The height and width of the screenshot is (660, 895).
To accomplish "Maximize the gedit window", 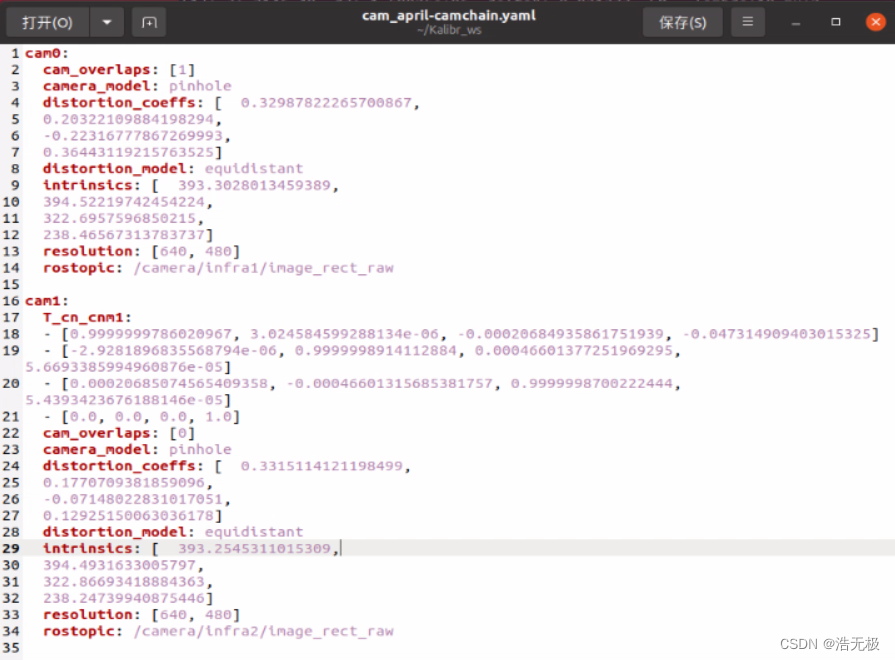I will click(x=836, y=22).
